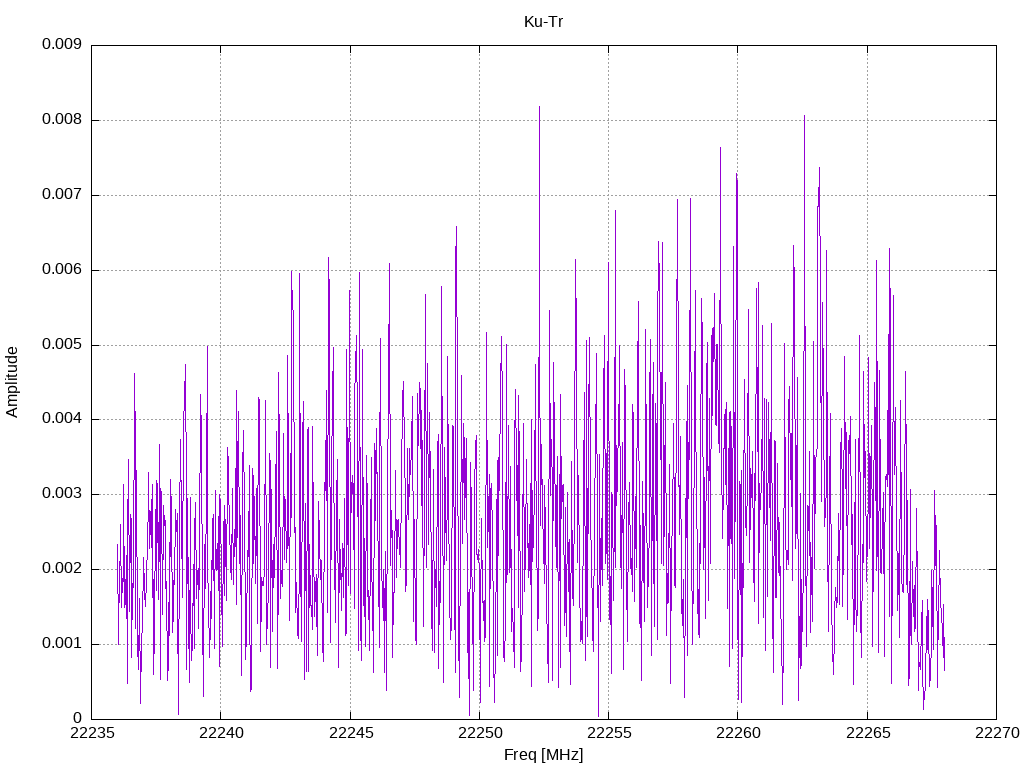
Task: Select the y-axis label "Amplitude"
Action: [x=12, y=382]
